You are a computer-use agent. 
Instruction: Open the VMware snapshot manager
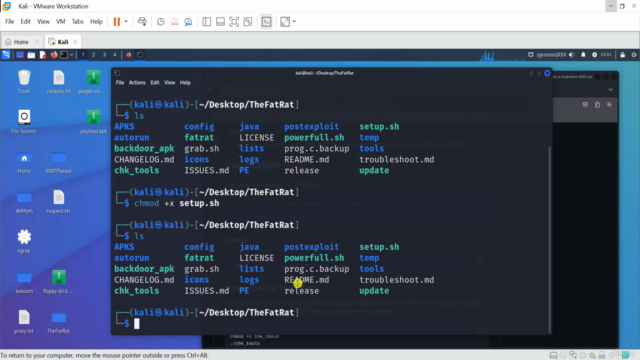188,22
